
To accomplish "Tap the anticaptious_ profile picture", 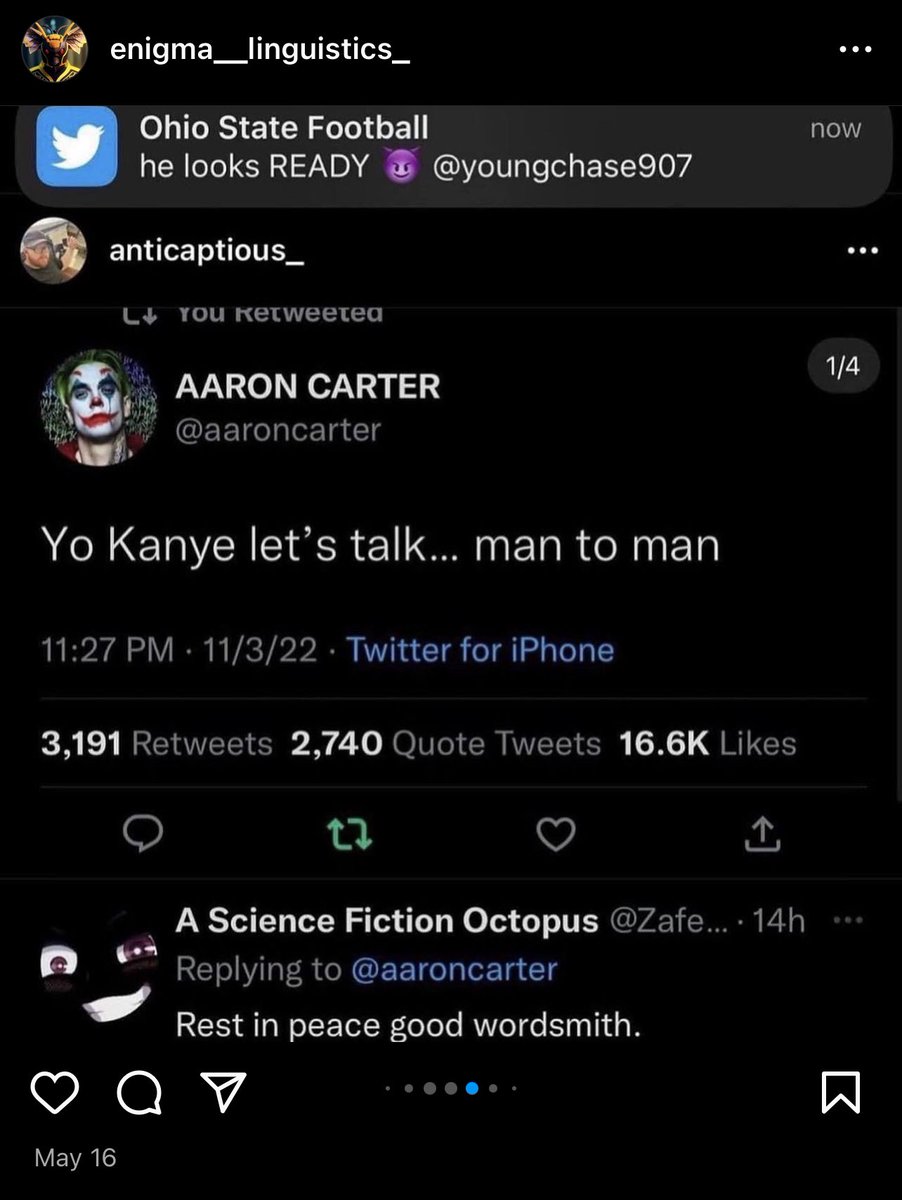I will click(53, 250).
